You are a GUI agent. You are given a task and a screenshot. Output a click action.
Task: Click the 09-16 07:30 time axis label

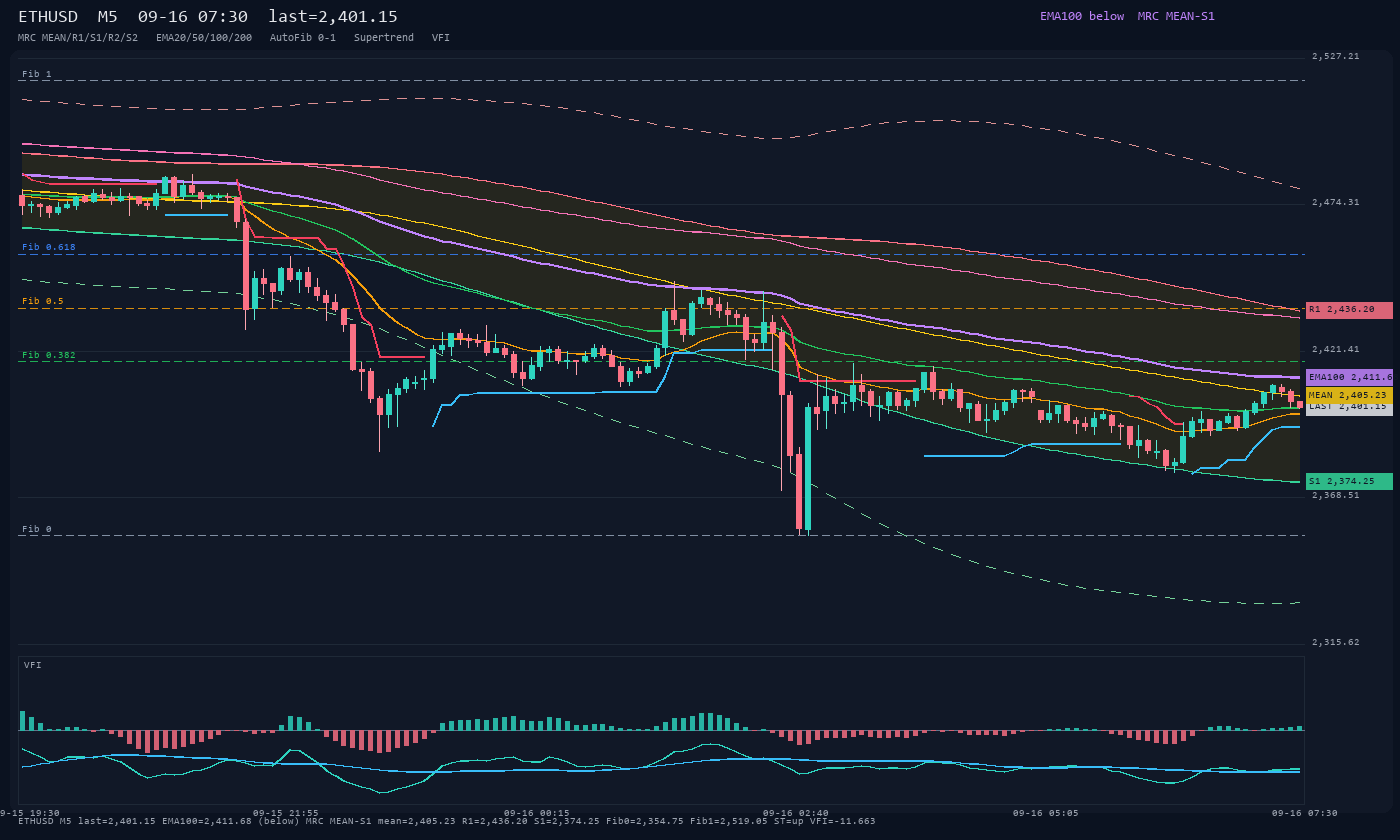(1304, 813)
